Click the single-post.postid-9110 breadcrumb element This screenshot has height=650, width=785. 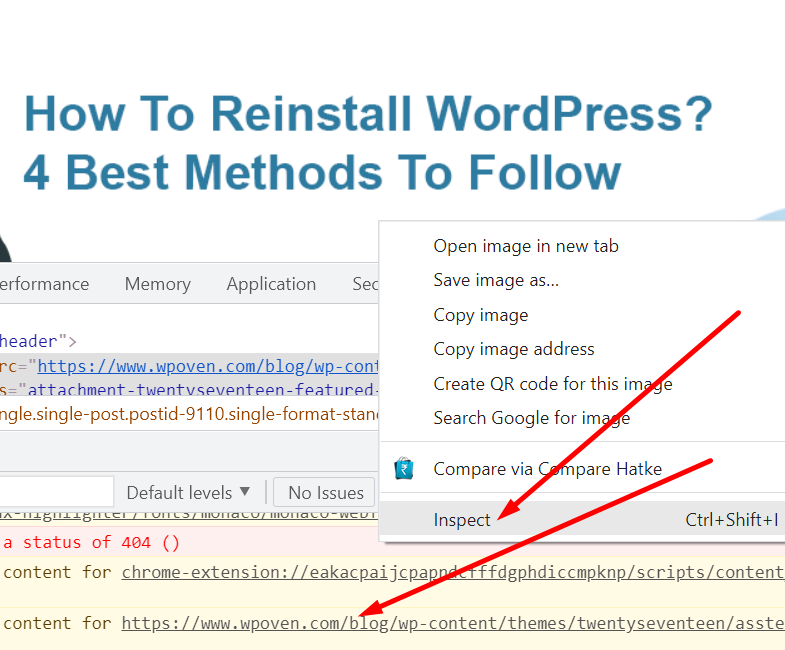coord(189,414)
